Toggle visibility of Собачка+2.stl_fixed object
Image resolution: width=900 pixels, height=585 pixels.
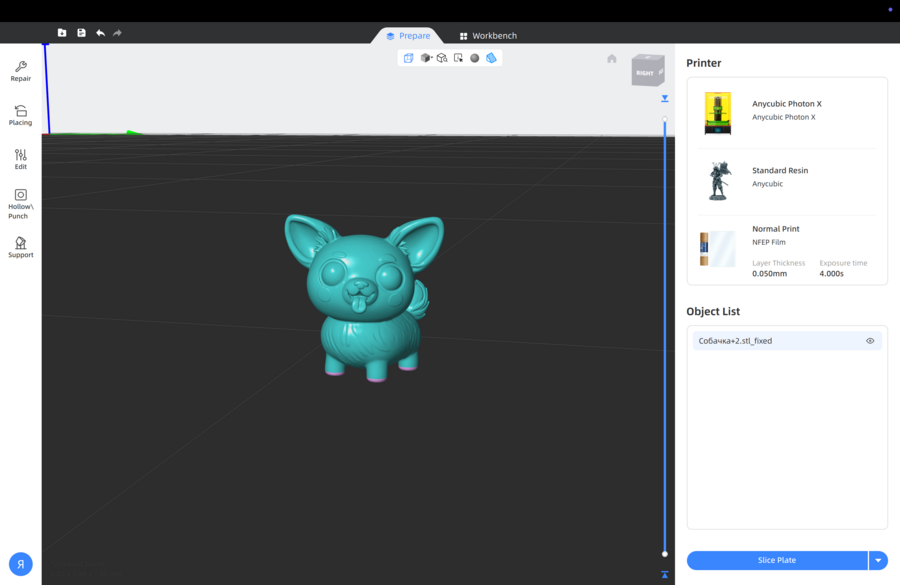click(x=870, y=341)
